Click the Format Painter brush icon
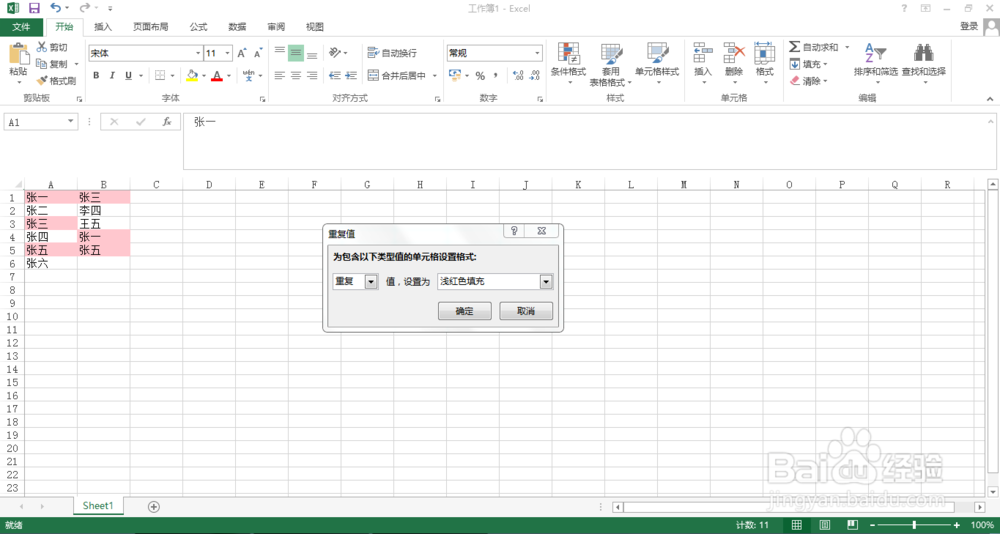 (x=41, y=81)
